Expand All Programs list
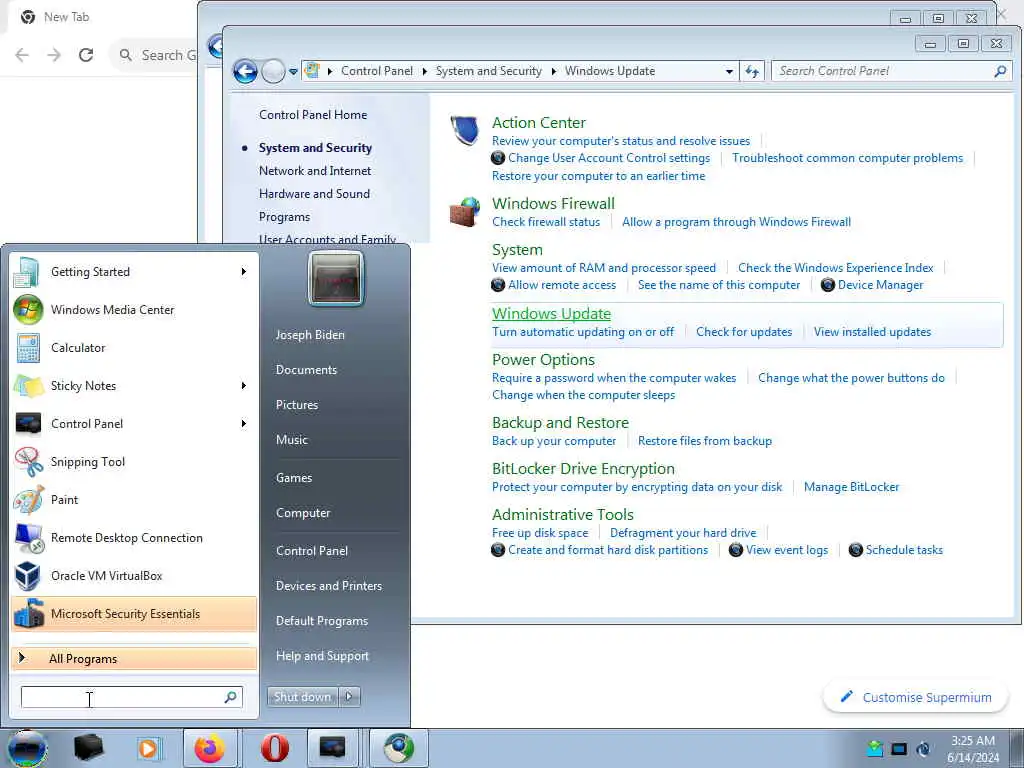Viewport: 1024px width, 768px height. point(134,659)
